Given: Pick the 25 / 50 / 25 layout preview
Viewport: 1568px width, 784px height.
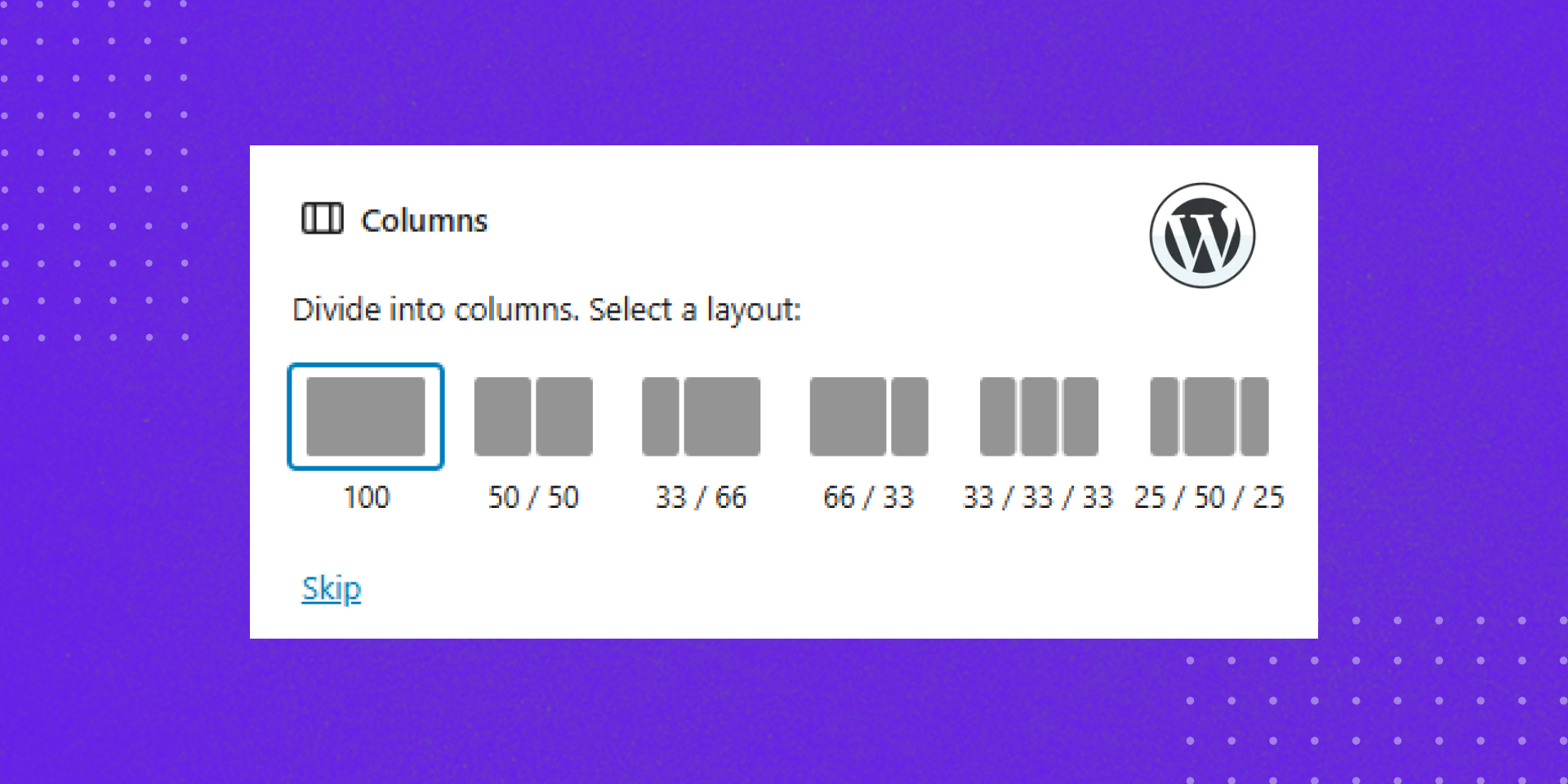Looking at the screenshot, I should pos(1209,416).
